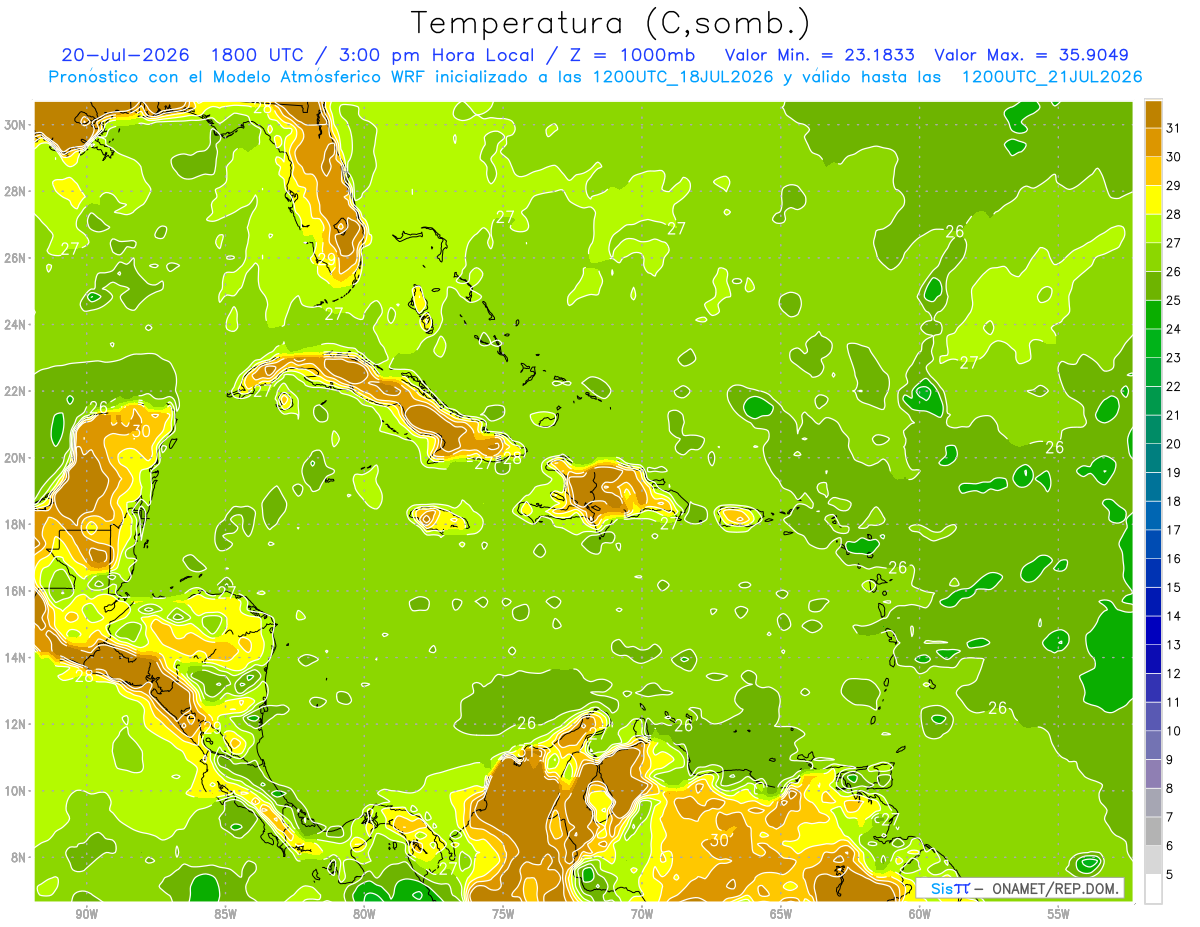
Task: Click the '22N' latitude axis label
Action: (x=16, y=391)
